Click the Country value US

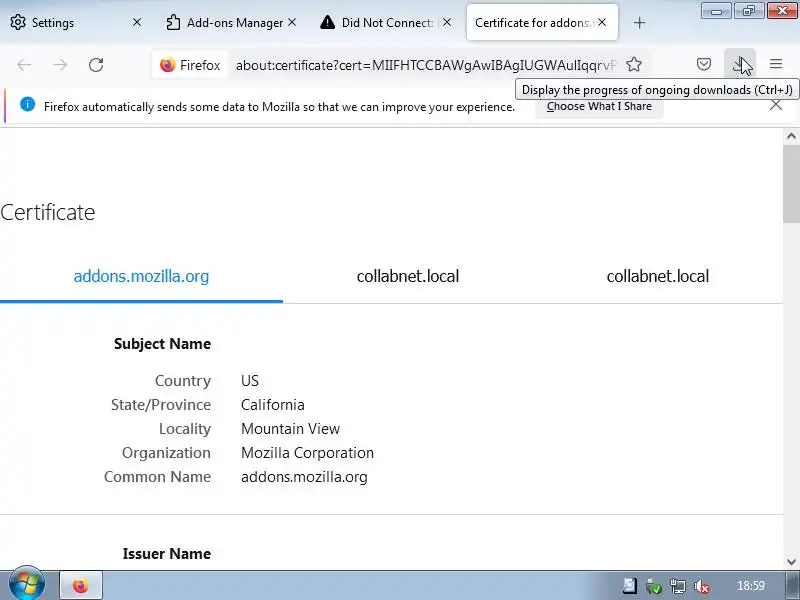(x=249, y=381)
